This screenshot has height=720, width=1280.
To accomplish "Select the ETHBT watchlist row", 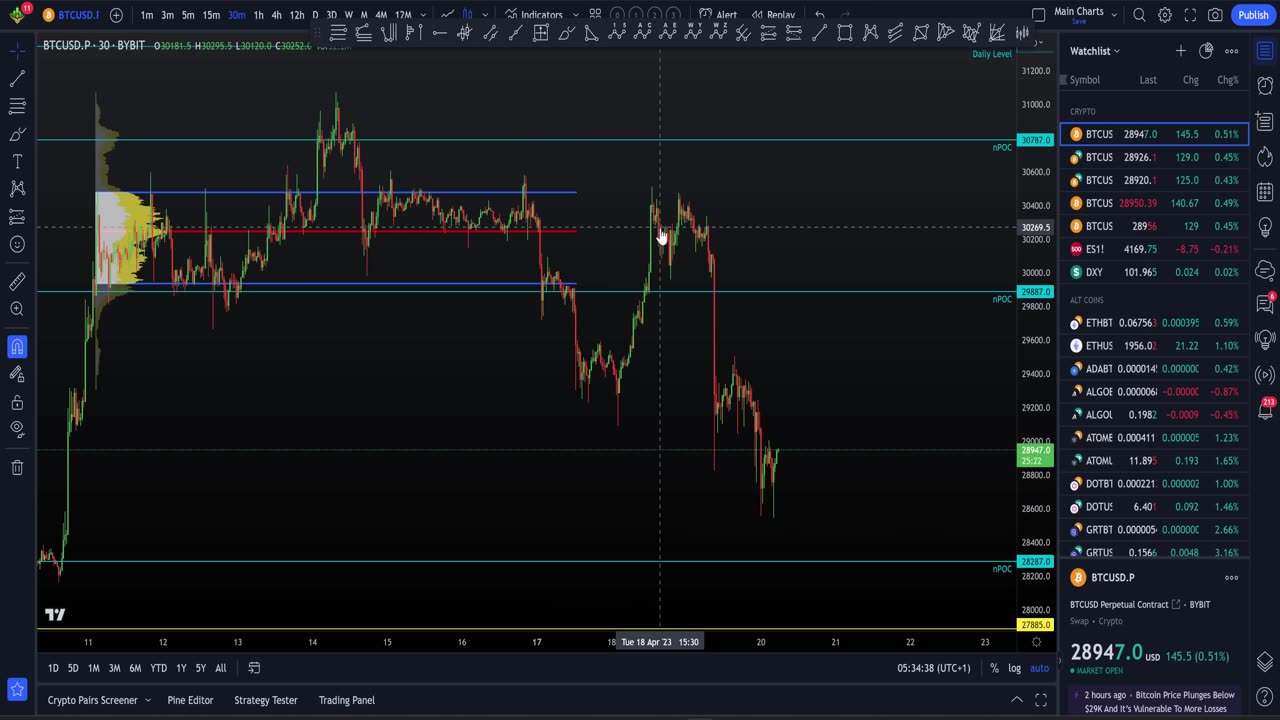I will click(1154, 323).
